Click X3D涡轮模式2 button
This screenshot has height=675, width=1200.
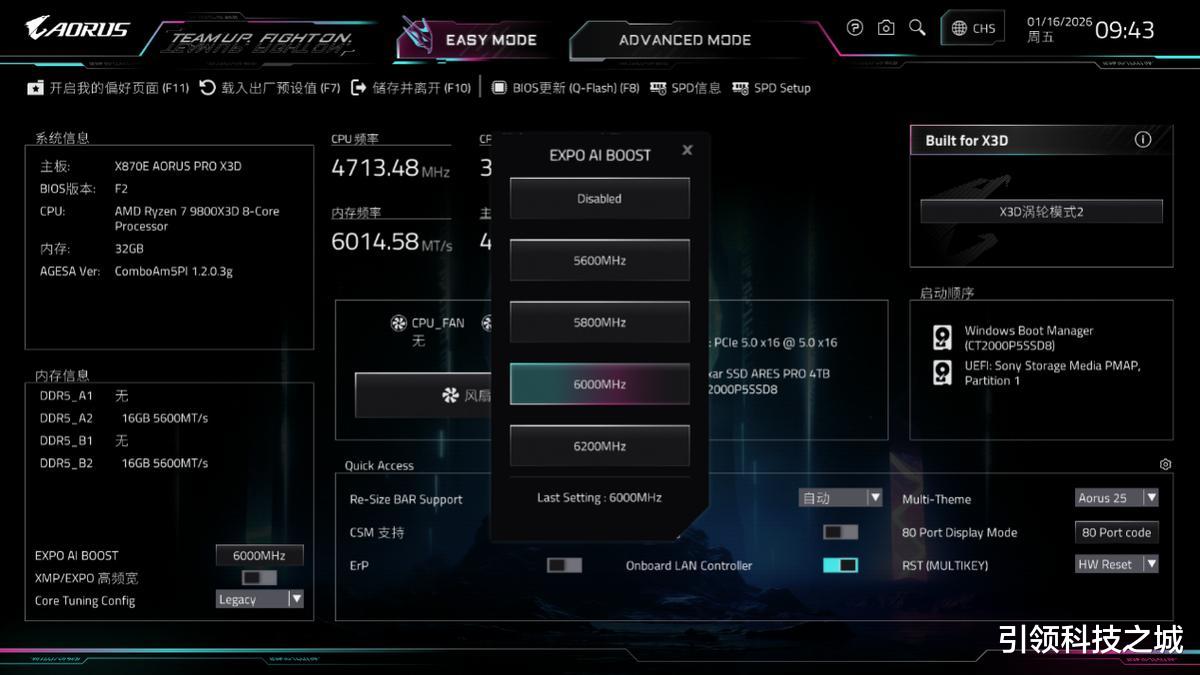pos(1041,211)
